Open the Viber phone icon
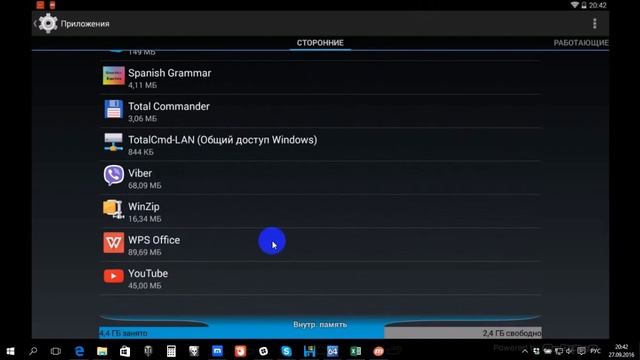The image size is (640, 360). tap(113, 176)
